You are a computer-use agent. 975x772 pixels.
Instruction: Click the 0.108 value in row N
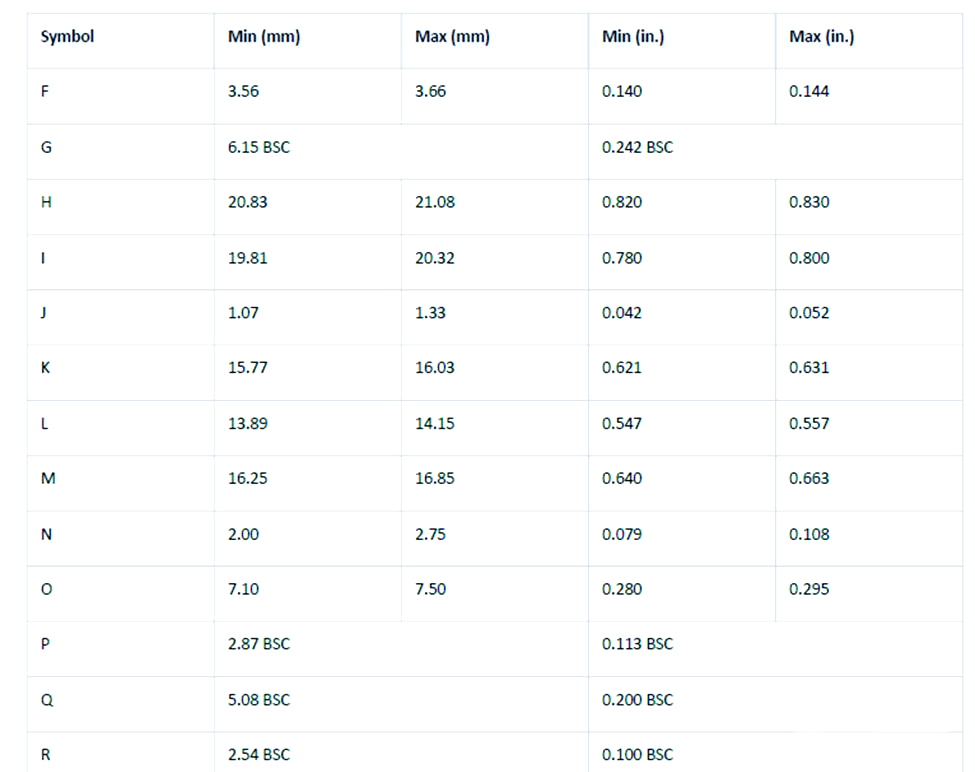coord(809,534)
